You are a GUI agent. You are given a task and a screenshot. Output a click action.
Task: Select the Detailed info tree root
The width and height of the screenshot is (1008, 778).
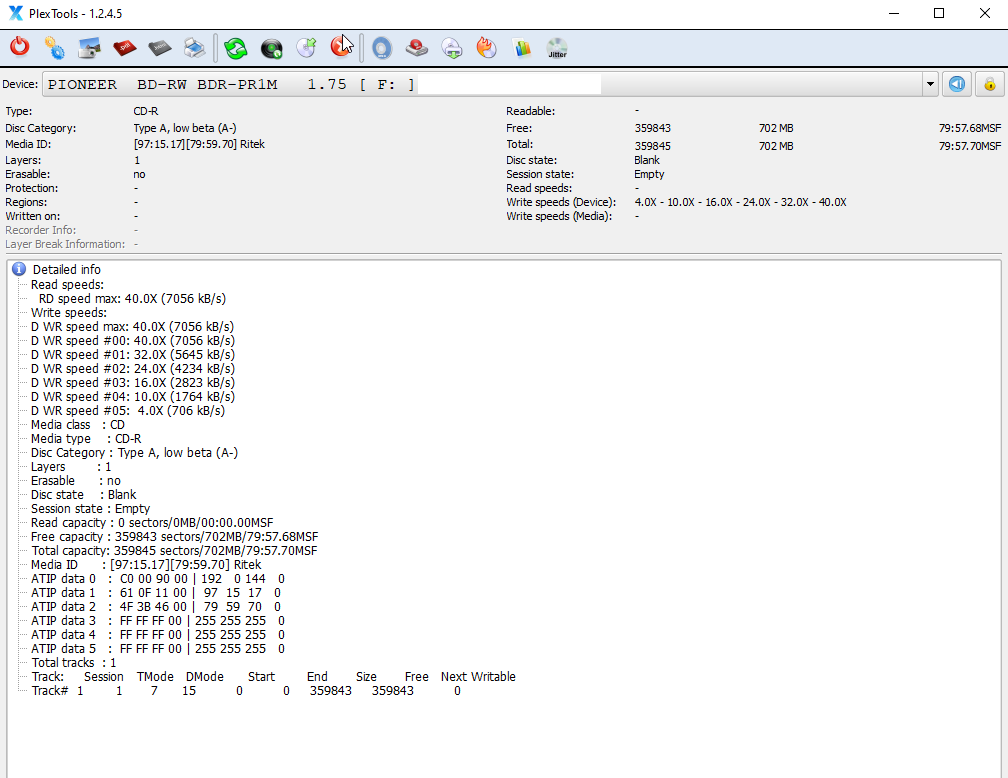coord(67,269)
